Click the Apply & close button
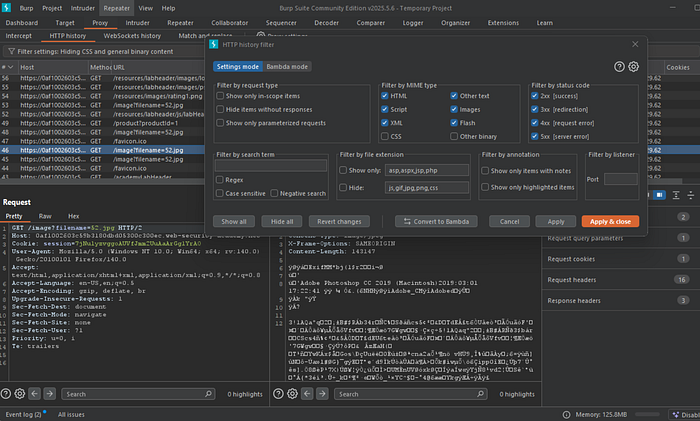700x421 pixels. (608, 221)
